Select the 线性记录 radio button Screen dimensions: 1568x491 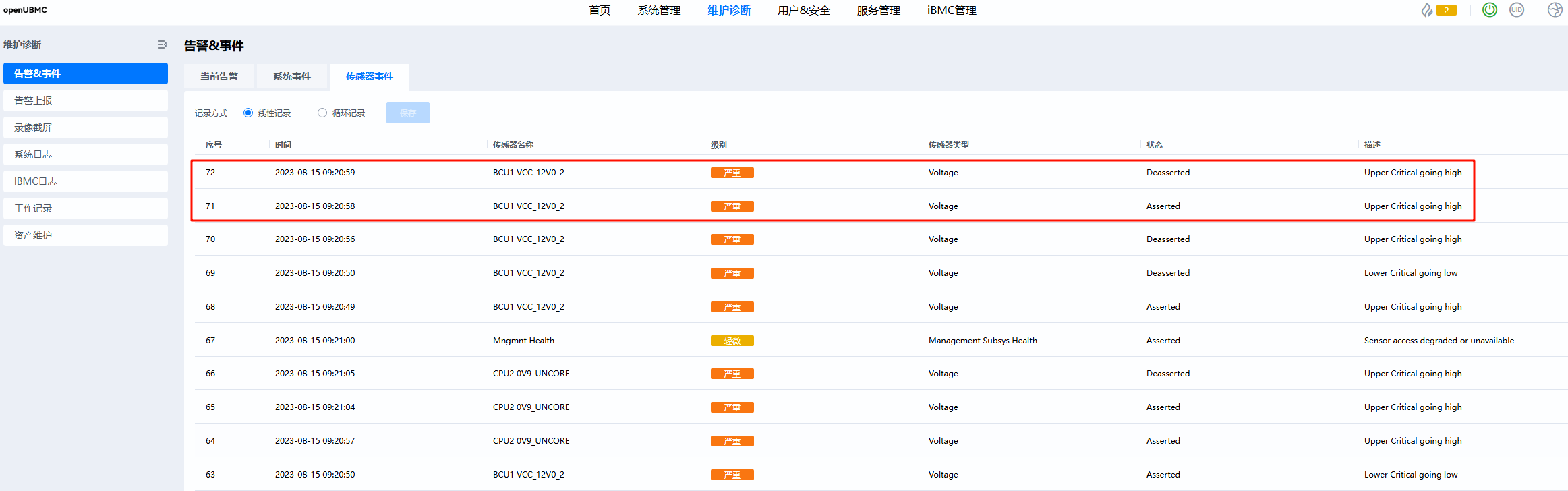click(x=248, y=113)
